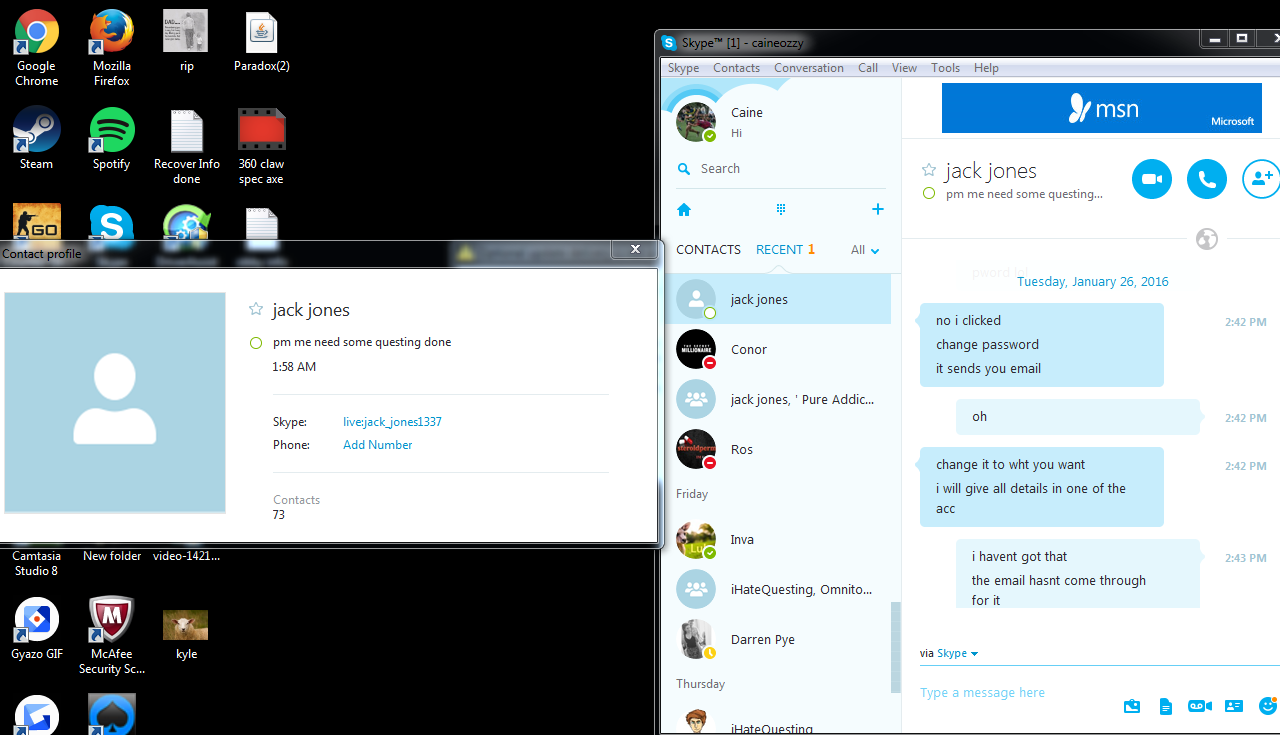1280x735 pixels.
Task: Favorite jack jones in the conversation header
Action: [929, 170]
